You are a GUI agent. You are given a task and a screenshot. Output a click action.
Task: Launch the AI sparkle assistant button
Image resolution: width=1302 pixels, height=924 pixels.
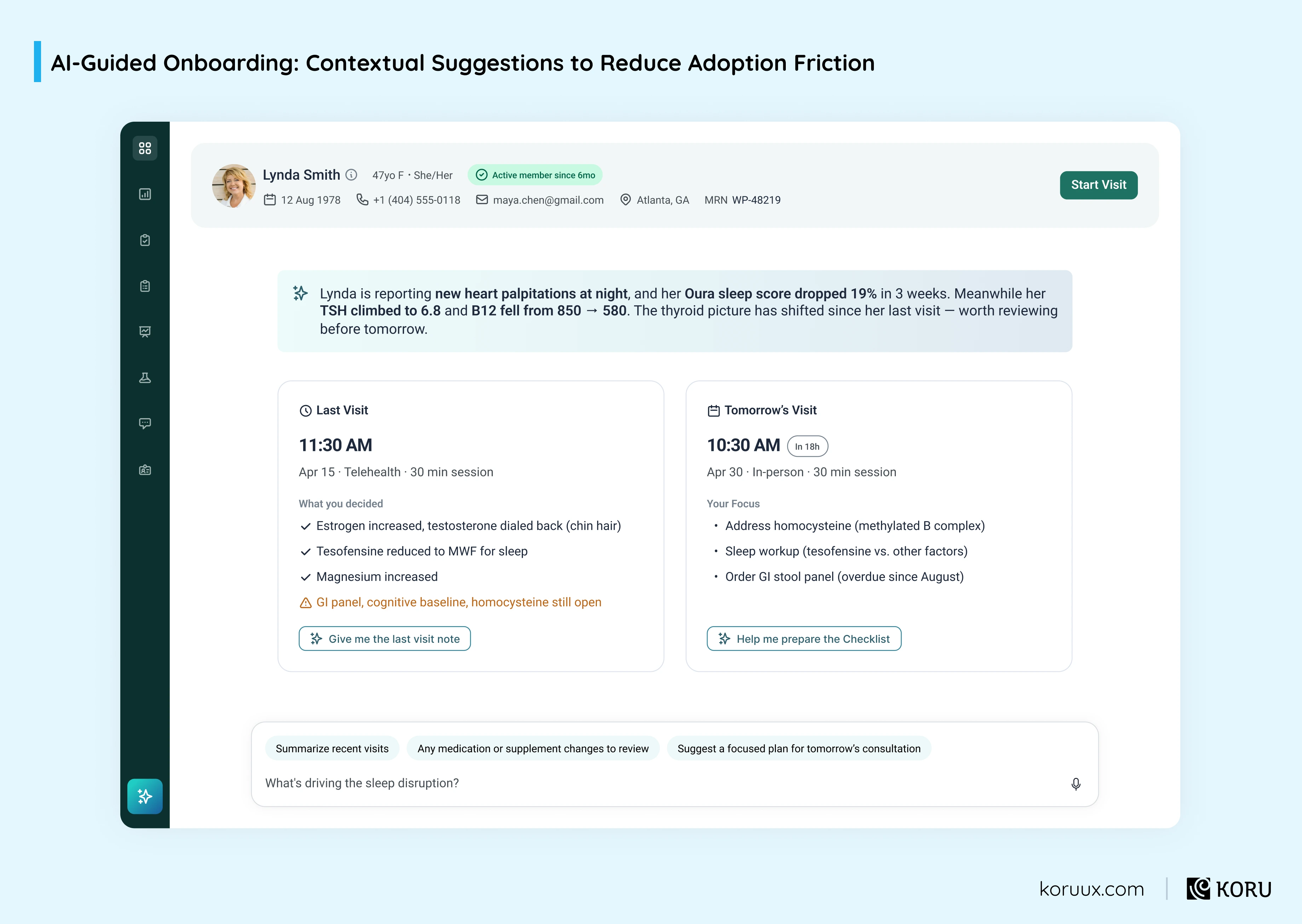tap(145, 797)
